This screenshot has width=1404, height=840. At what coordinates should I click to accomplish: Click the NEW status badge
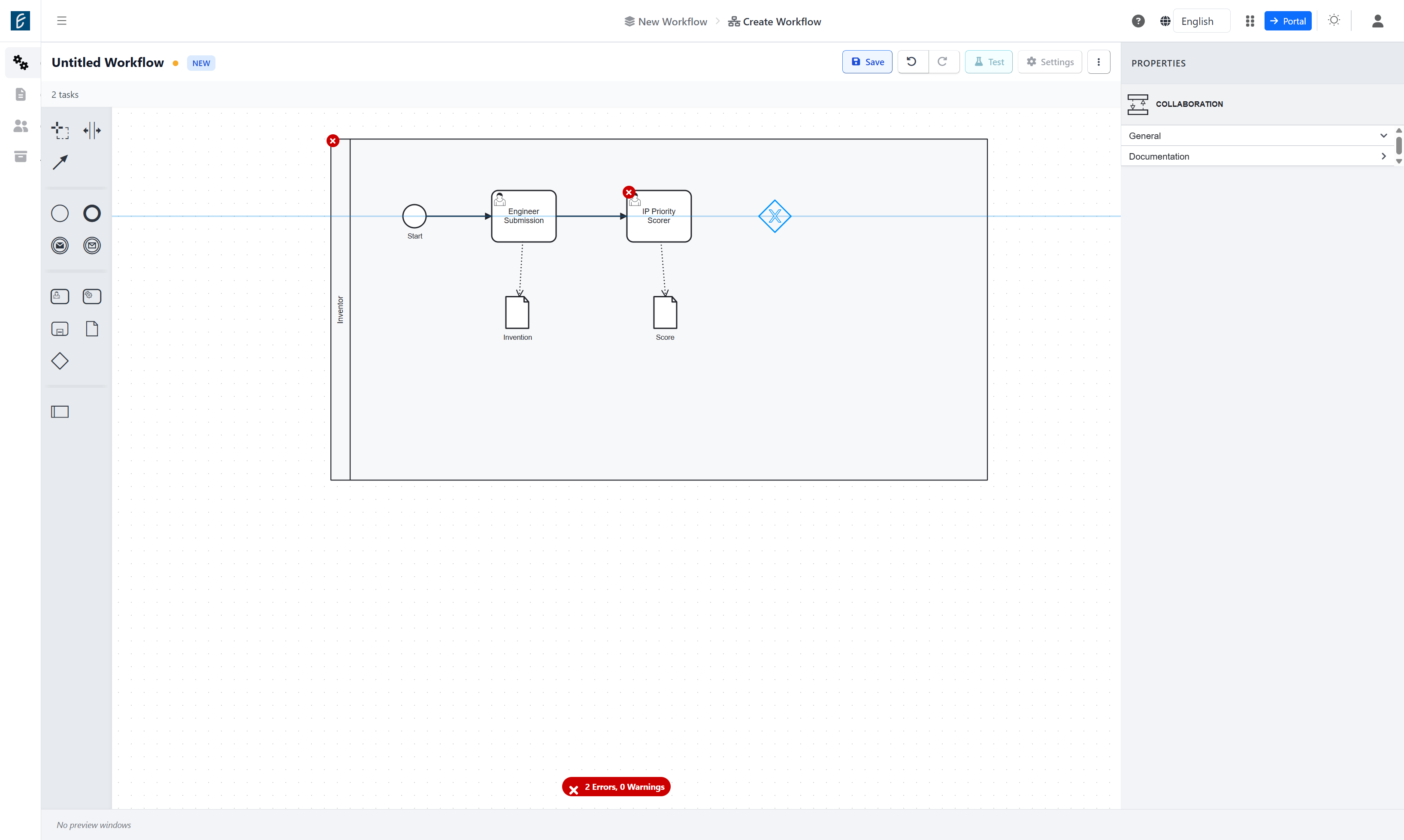(201, 63)
